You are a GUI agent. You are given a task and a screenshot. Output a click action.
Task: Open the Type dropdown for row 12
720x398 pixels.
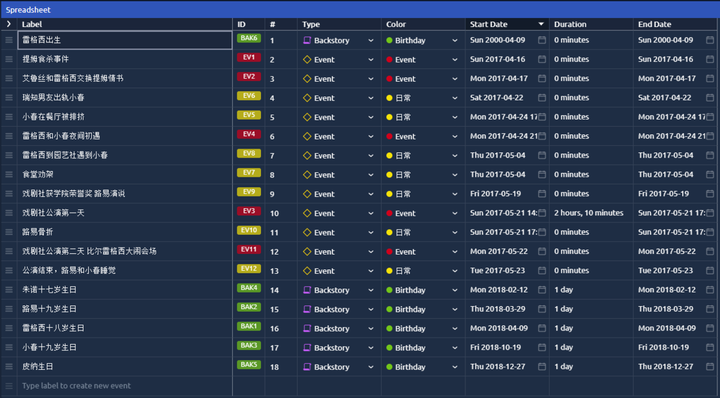pyautogui.click(x=371, y=252)
